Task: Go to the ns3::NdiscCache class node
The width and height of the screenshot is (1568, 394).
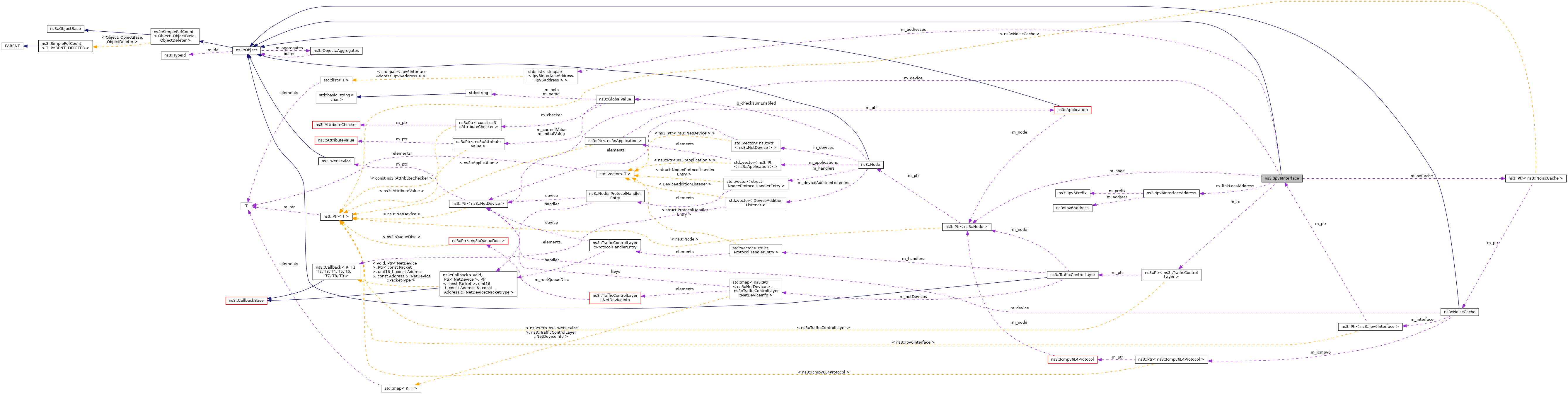Action: click(1459, 312)
